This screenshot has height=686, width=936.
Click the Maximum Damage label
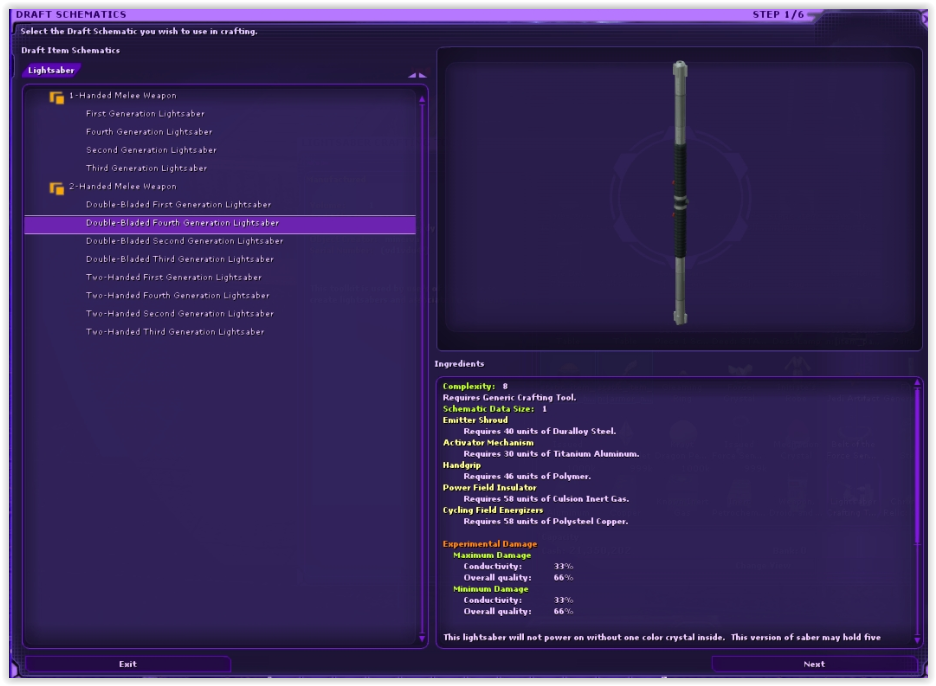[492, 555]
